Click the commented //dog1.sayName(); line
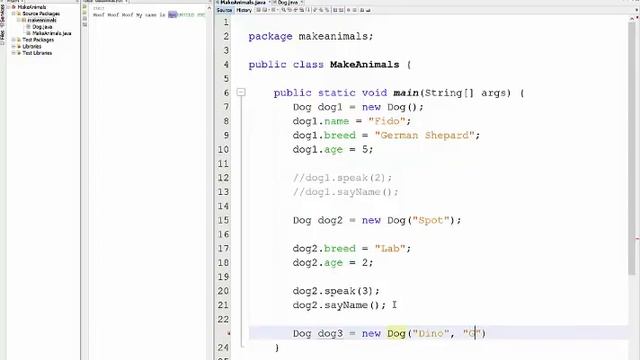 (345, 192)
